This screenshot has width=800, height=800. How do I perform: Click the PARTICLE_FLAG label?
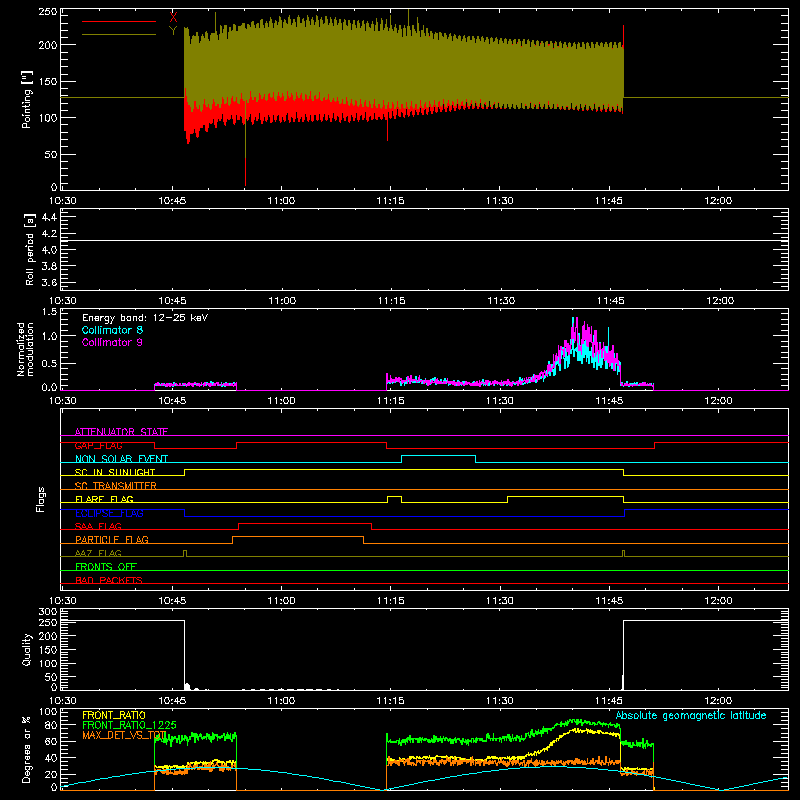(x=112, y=539)
